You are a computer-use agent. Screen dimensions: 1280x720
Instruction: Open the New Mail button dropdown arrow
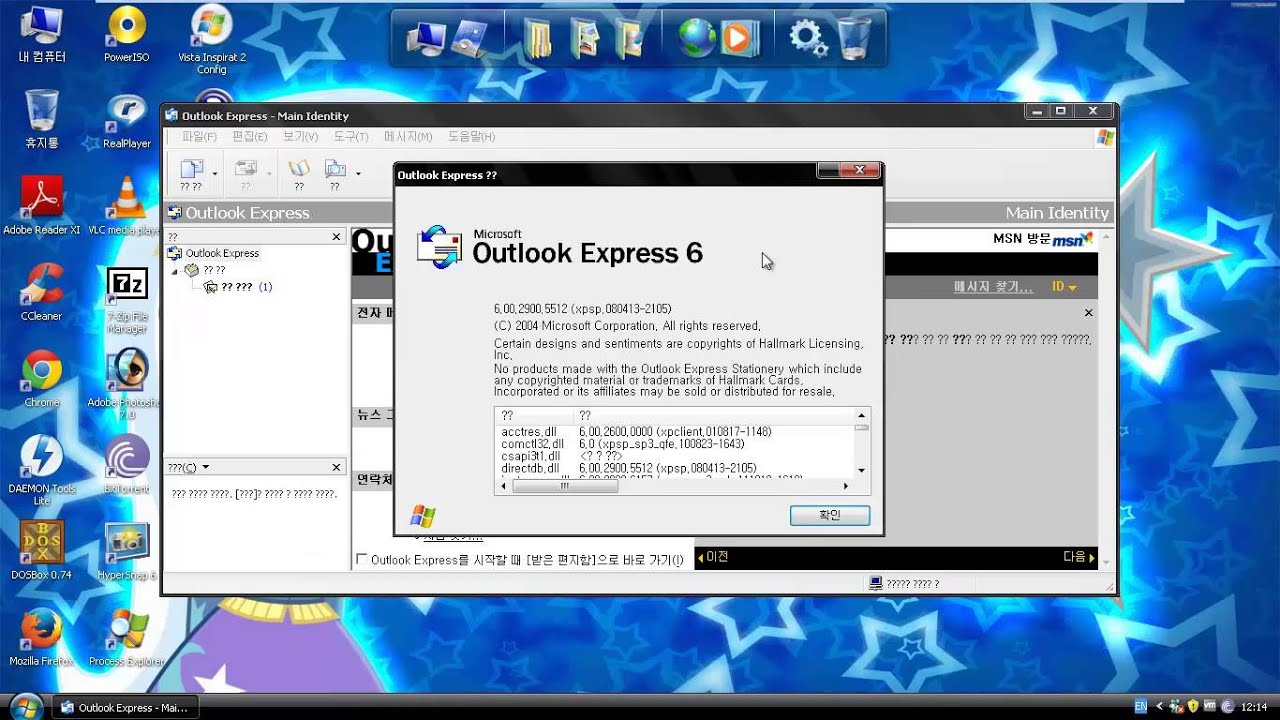point(215,173)
